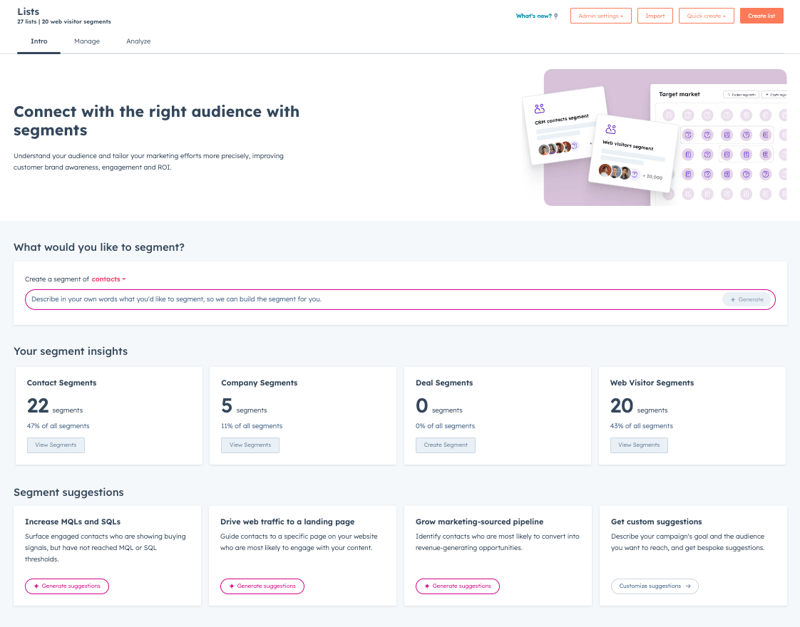The image size is (800, 627).
Task: Expand the Quick create dropdown
Action: [x=706, y=16]
